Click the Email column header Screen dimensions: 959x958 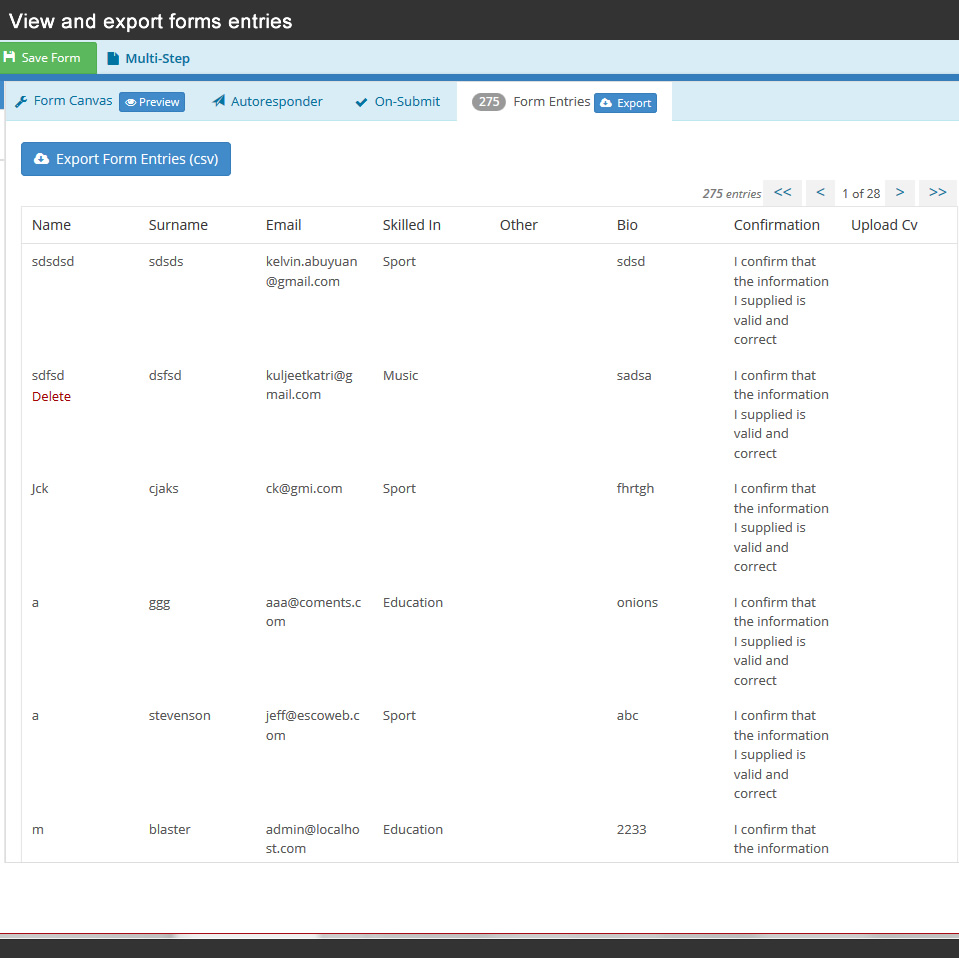283,225
